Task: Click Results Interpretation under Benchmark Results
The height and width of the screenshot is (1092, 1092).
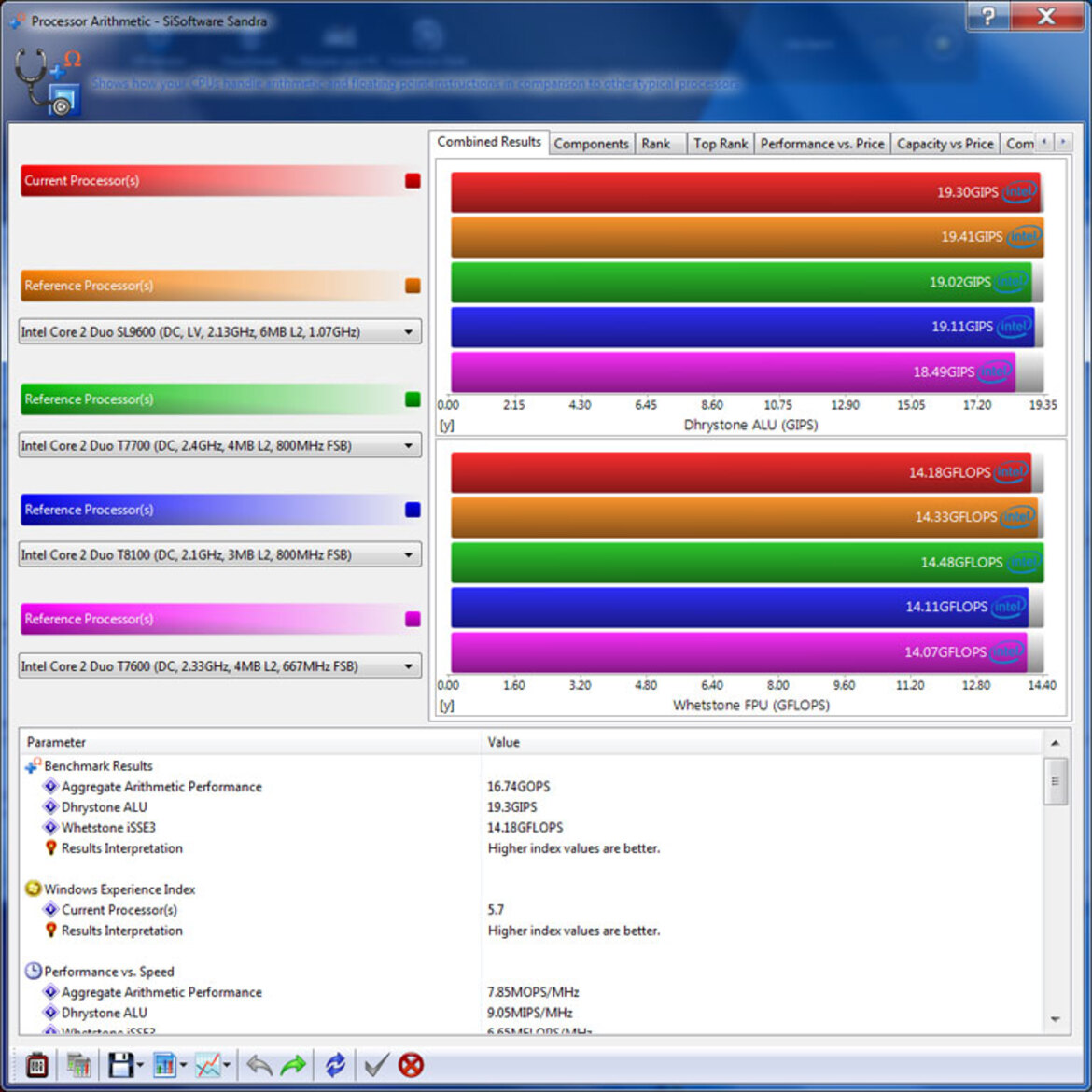Action: coord(122,848)
